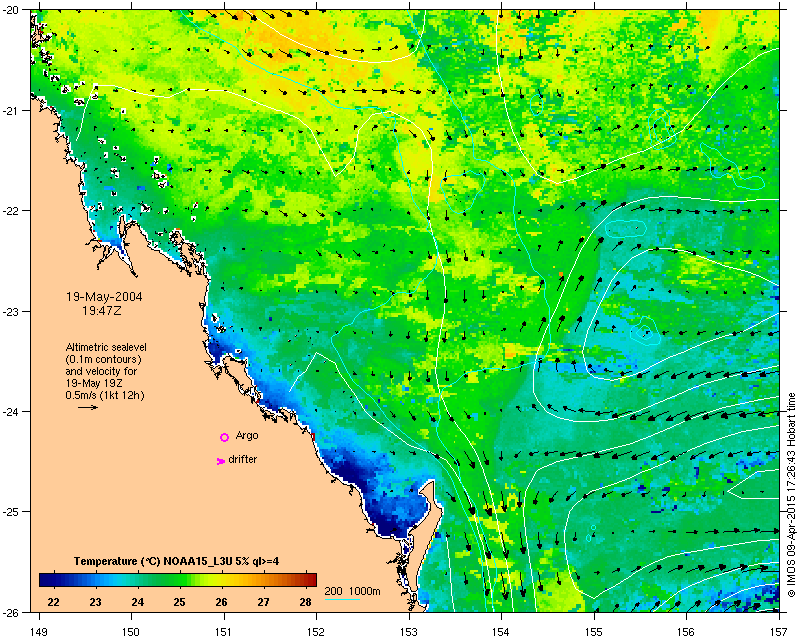Click the '-26' latitude axis label

(10, 612)
